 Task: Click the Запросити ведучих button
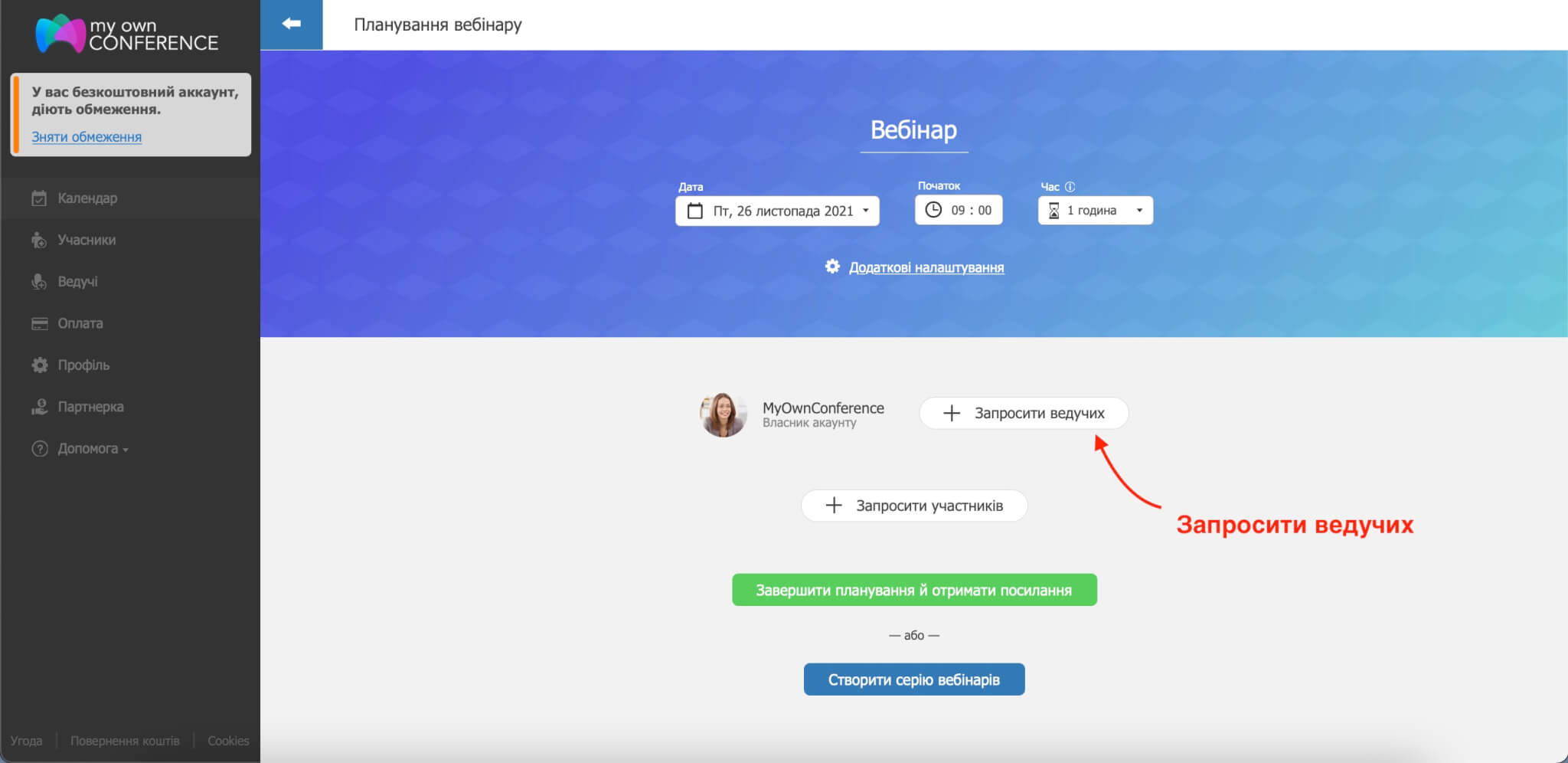tap(1024, 413)
